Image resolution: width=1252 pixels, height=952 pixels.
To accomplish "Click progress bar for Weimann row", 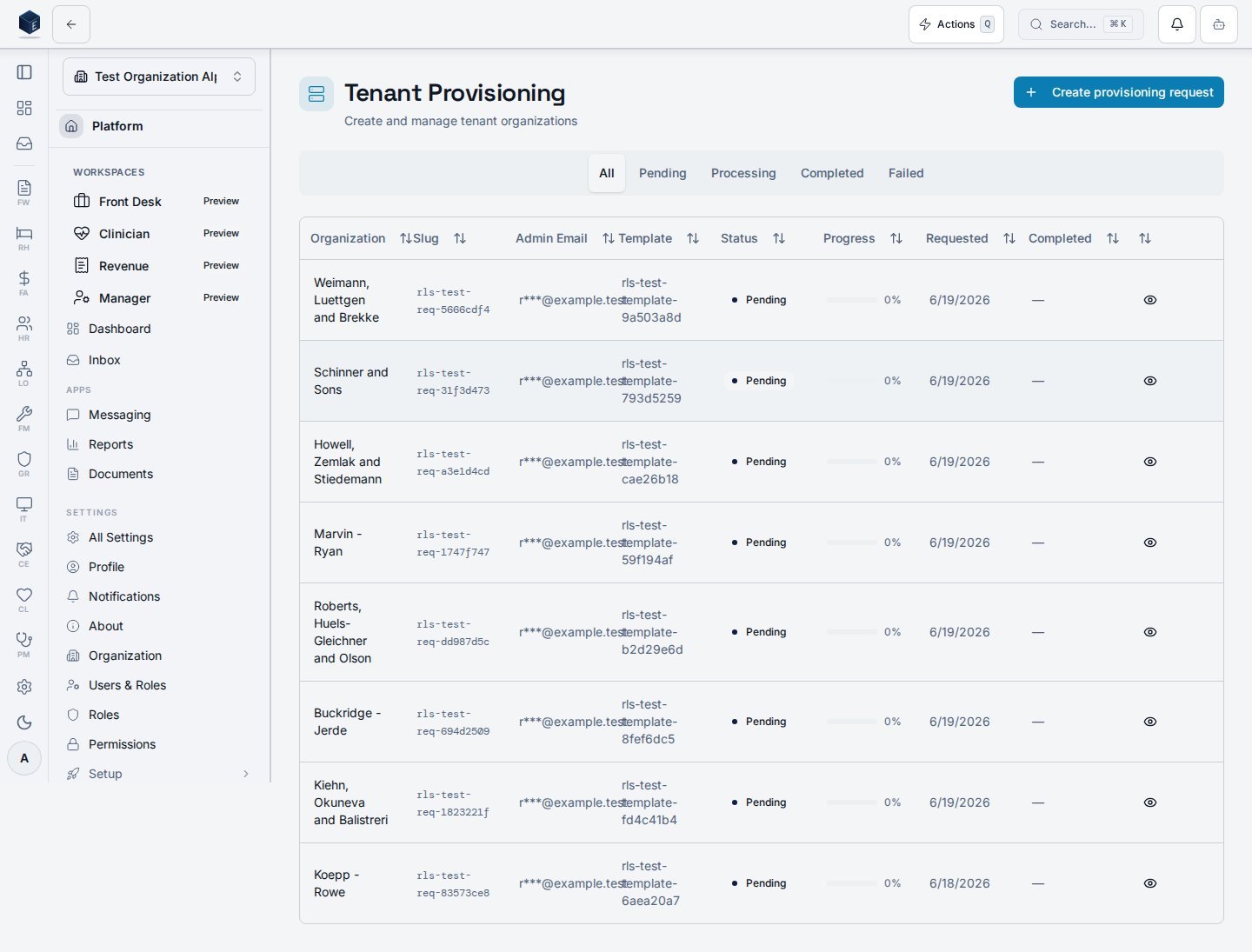I will 852,300.
